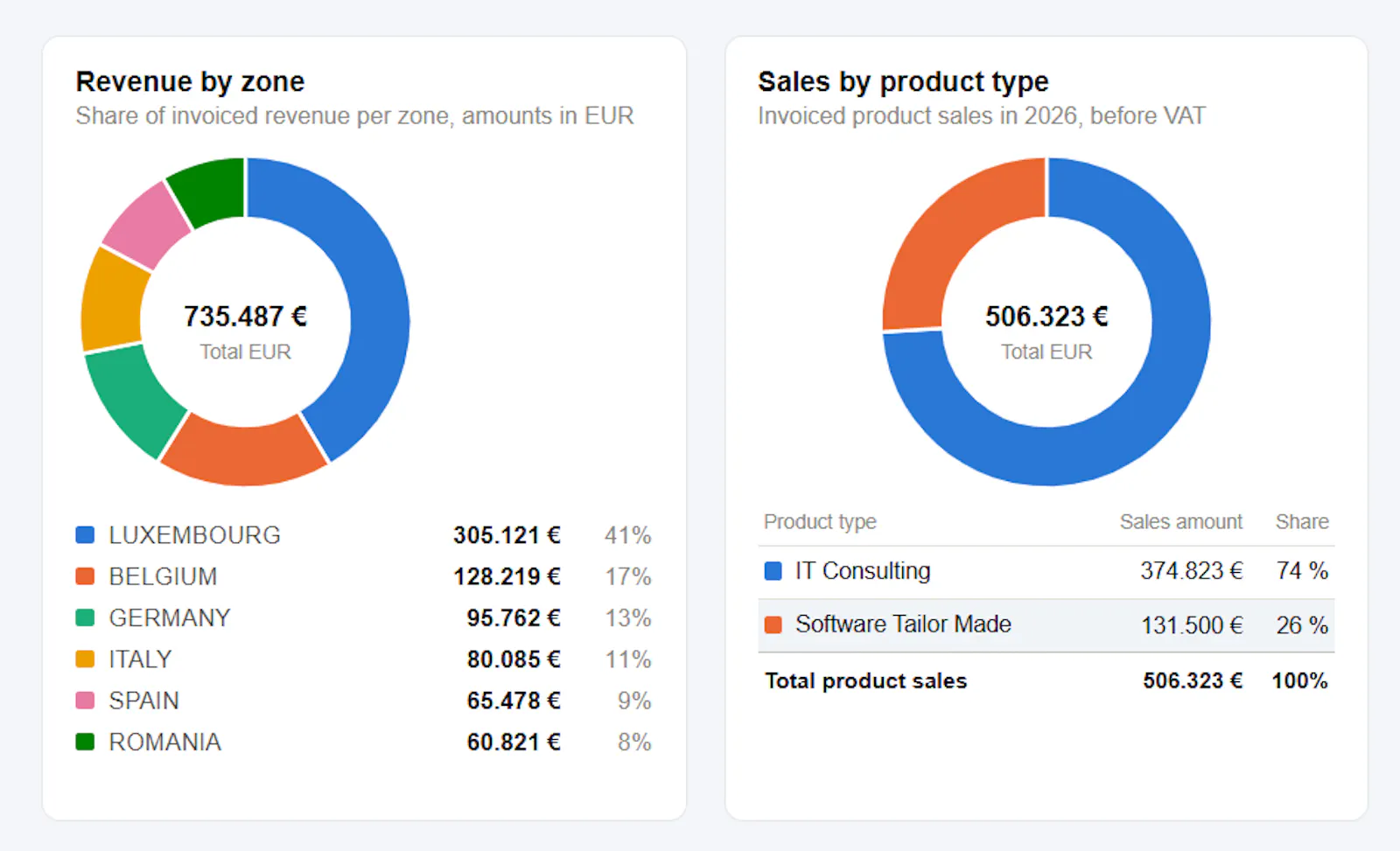Click the 95.762 € revenue amount
The height and width of the screenshot is (851, 1400).
(514, 618)
